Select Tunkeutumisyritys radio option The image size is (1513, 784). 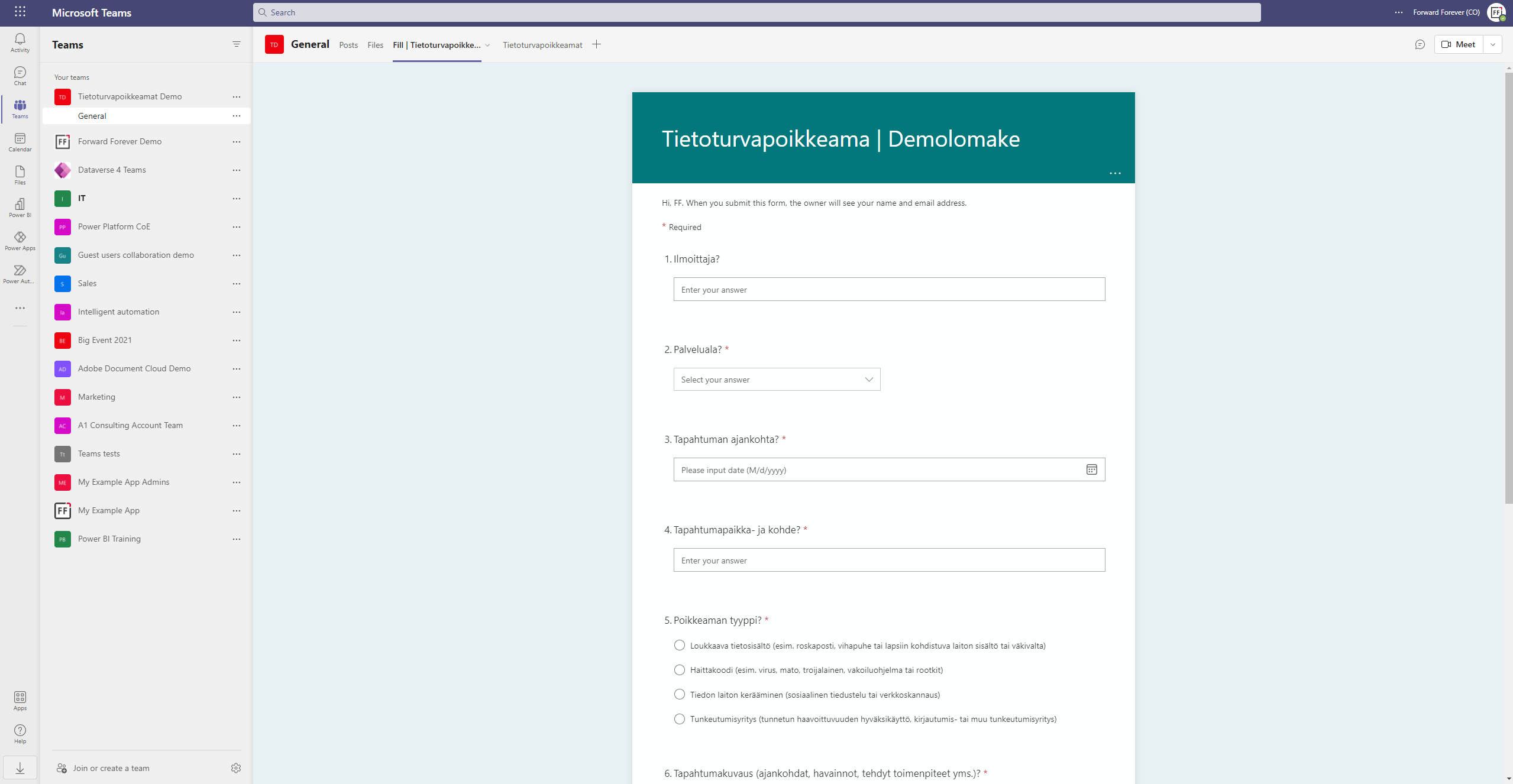[x=679, y=719]
